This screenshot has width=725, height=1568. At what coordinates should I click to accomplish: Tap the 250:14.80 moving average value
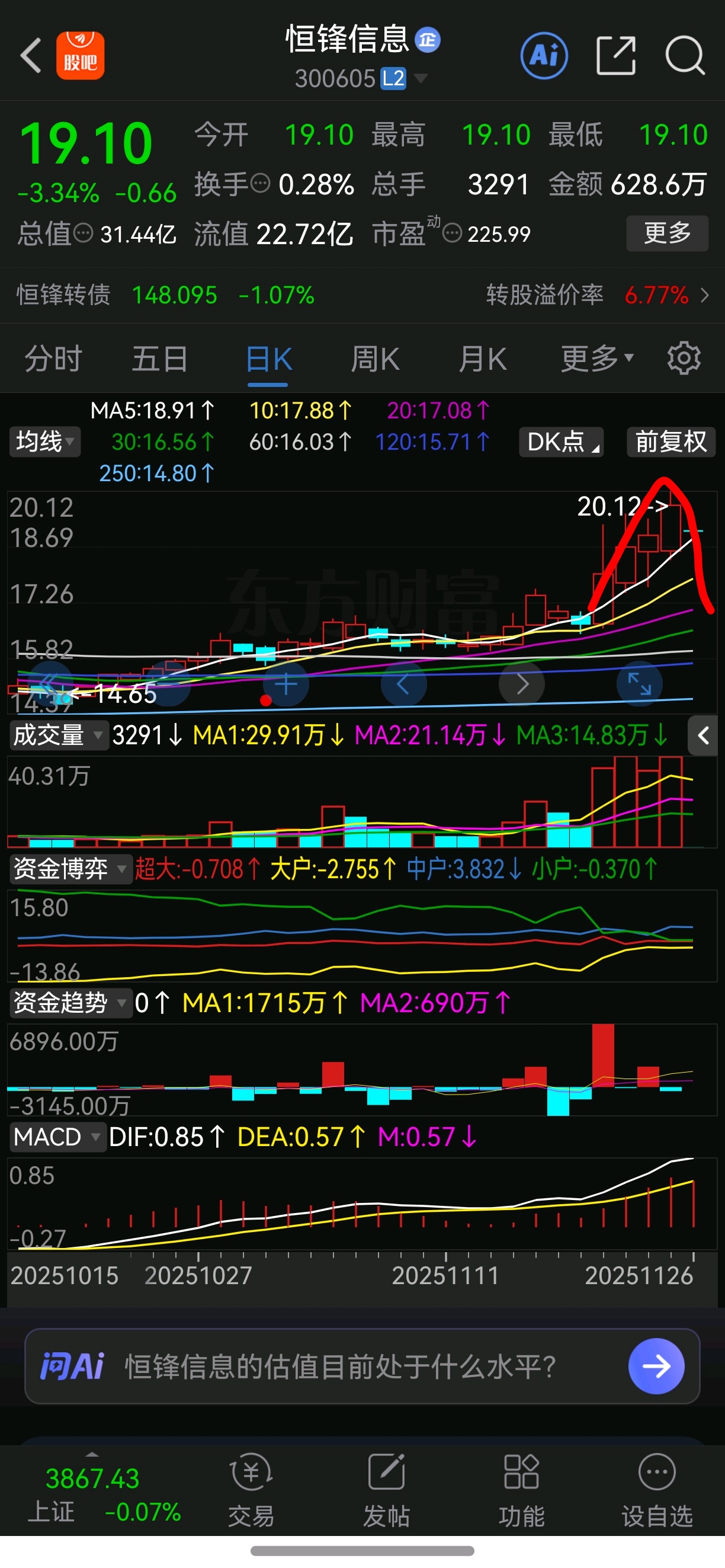pos(156,473)
